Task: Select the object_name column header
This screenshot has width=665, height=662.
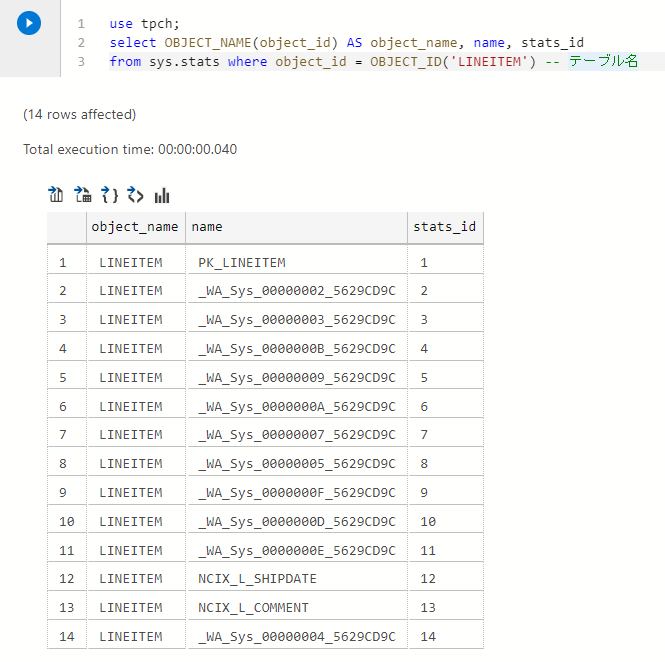Action: pos(136,227)
